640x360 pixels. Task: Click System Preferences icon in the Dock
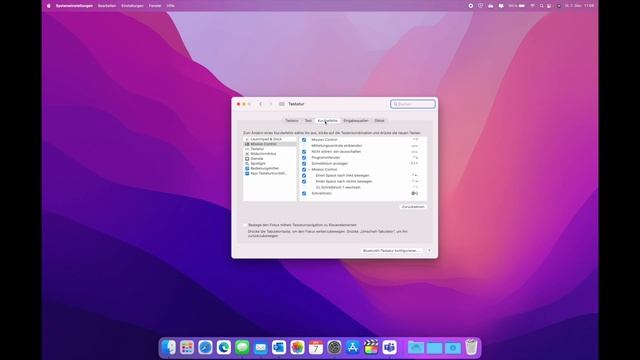[x=334, y=347]
